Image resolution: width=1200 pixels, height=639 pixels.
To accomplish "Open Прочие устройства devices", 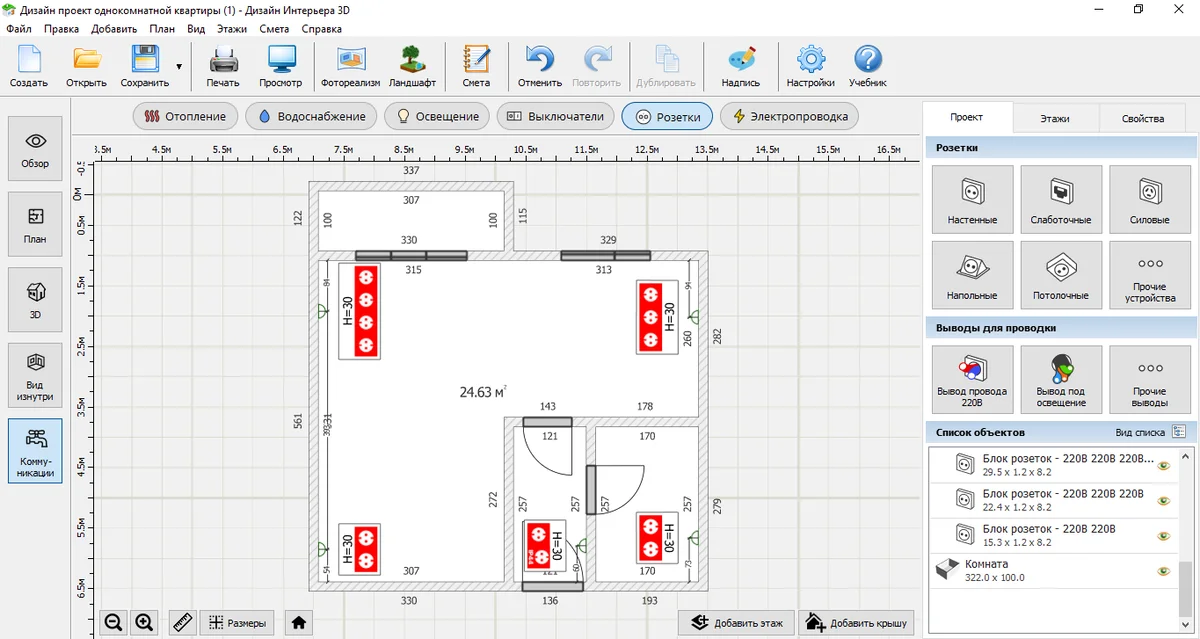I will pyautogui.click(x=1150, y=275).
